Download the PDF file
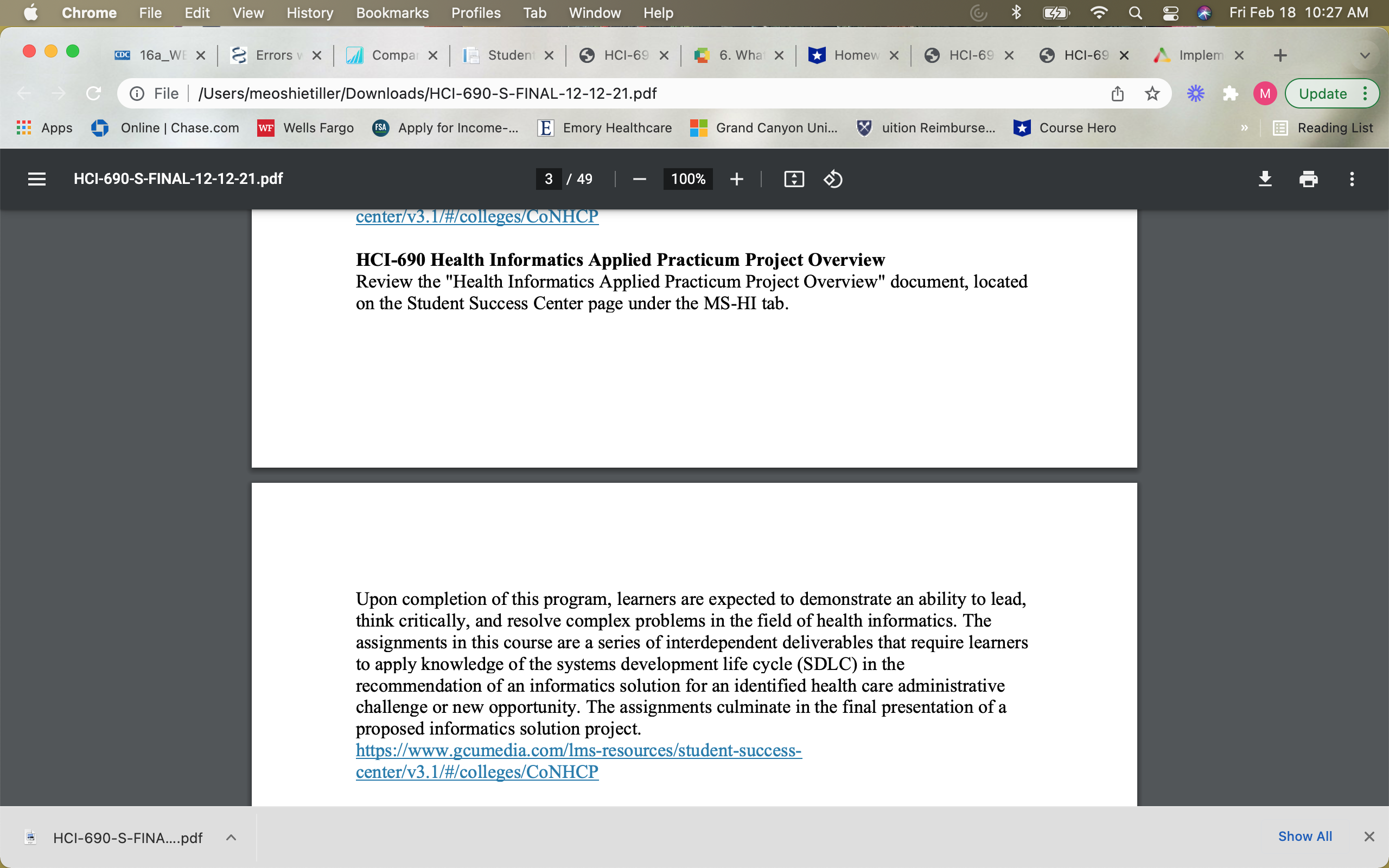Screen dimensions: 1389x868 coord(1265,179)
